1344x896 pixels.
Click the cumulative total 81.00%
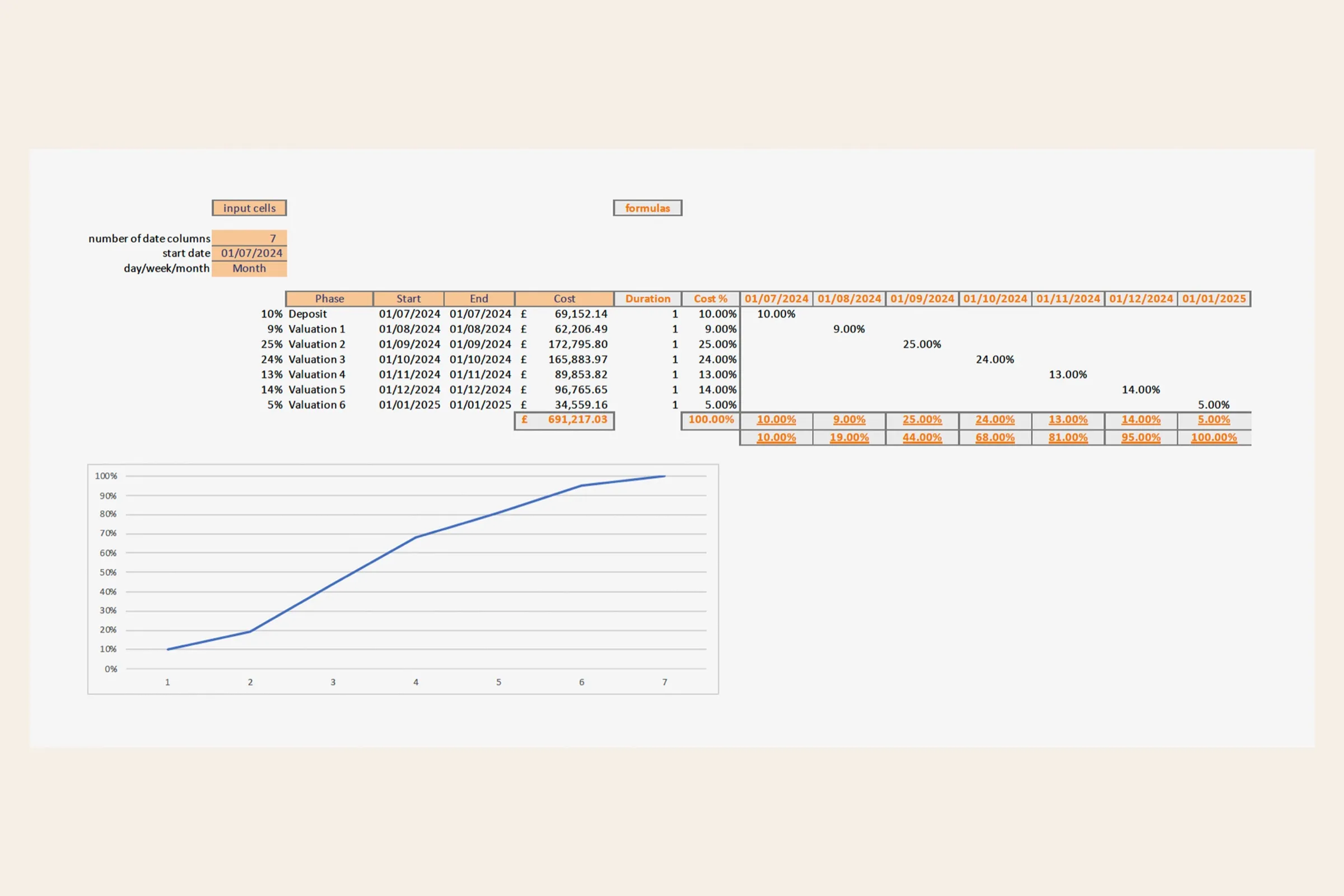(1068, 438)
